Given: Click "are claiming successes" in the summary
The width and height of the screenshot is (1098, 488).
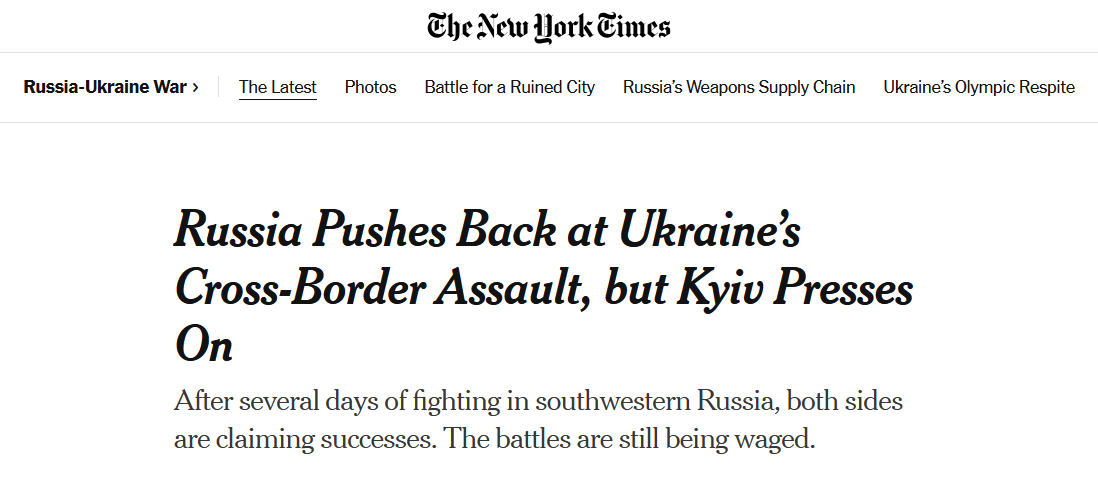Looking at the screenshot, I should 305,439.
